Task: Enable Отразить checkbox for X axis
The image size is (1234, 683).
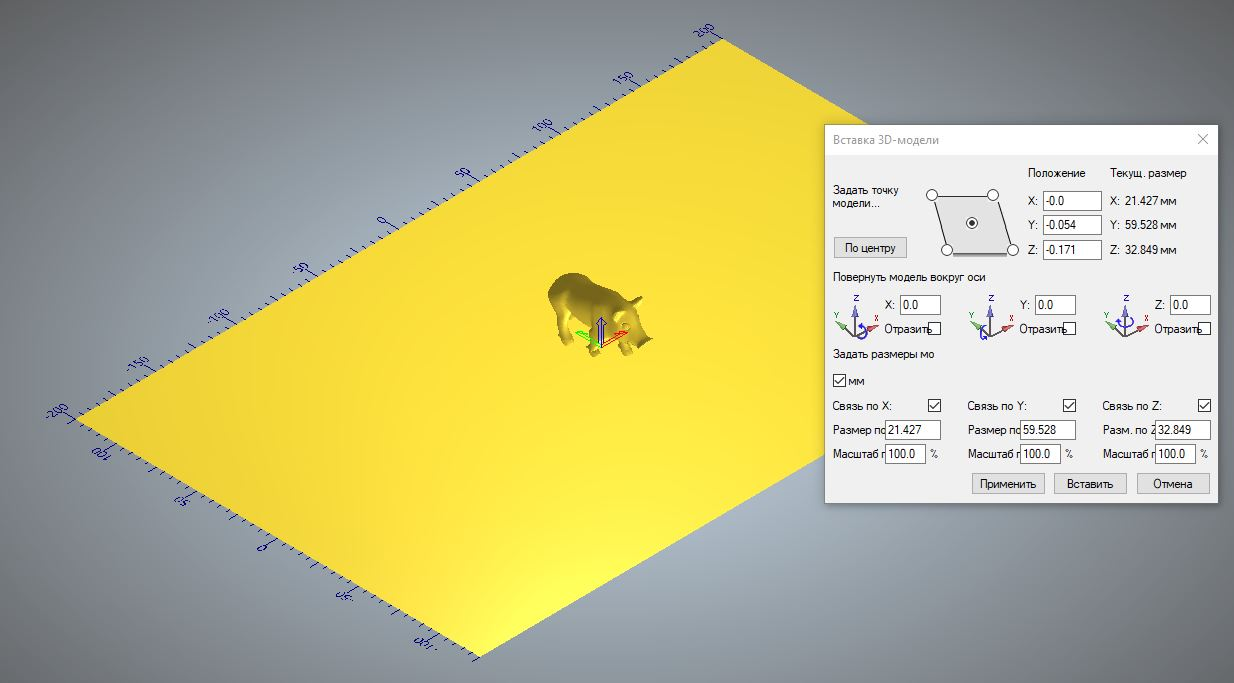Action: (934, 329)
